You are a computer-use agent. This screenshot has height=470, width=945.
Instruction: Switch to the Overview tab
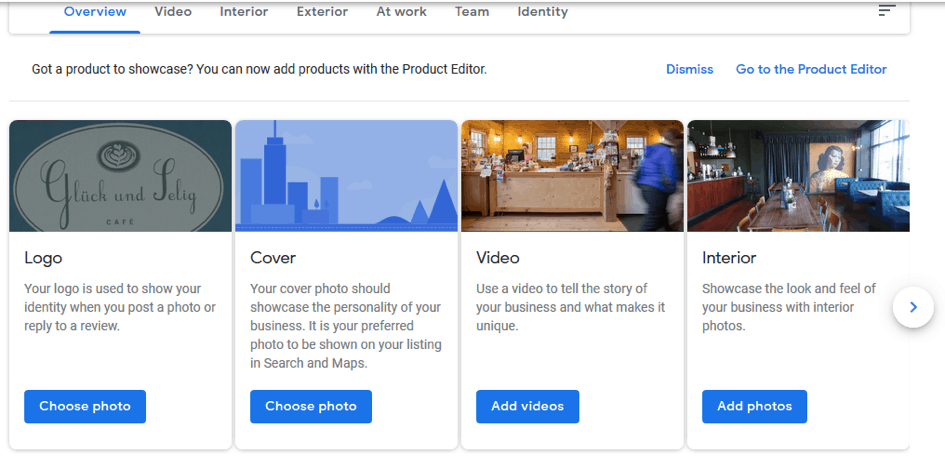click(x=95, y=11)
